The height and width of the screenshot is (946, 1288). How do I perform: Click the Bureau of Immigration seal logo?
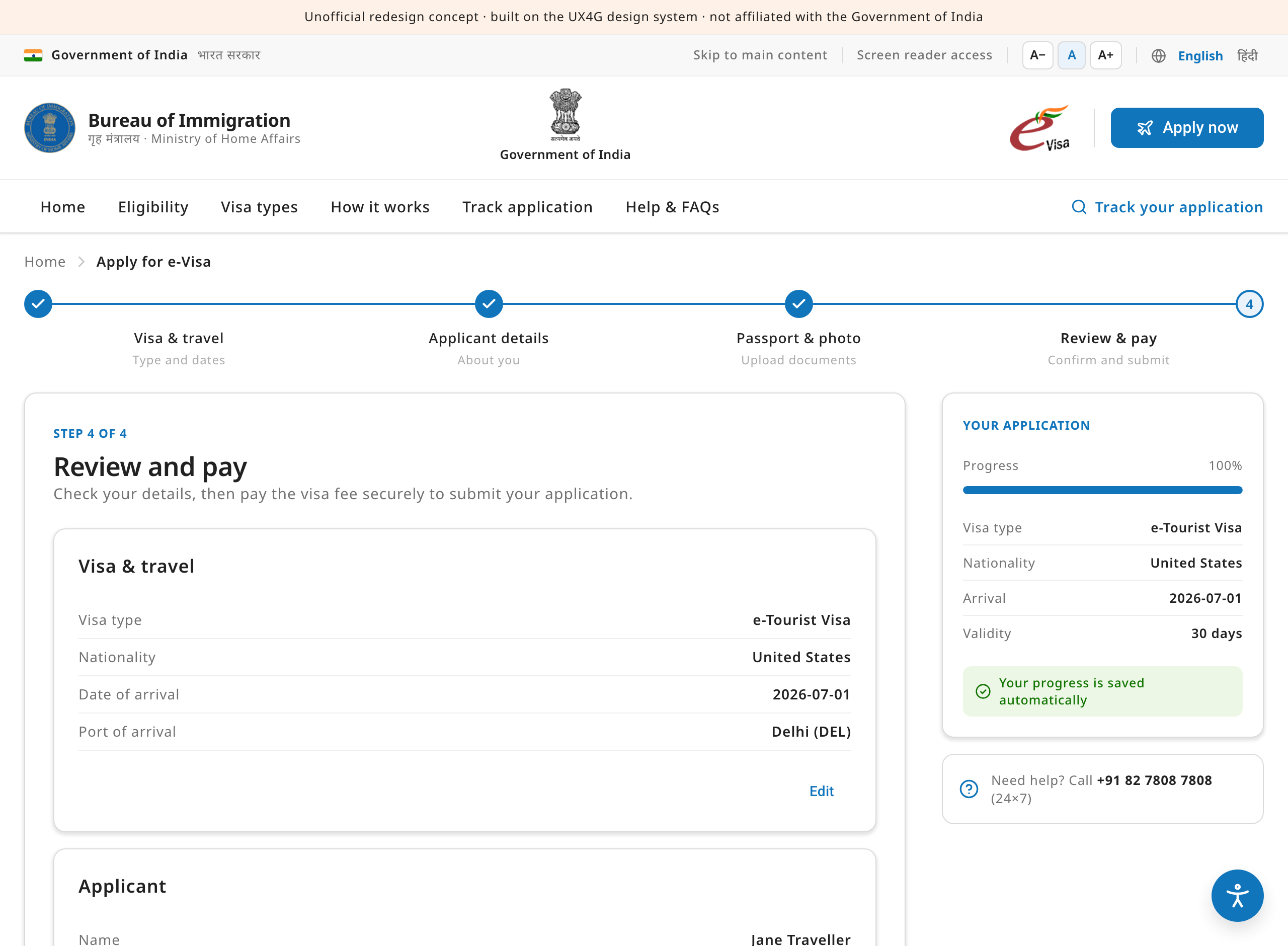point(50,128)
